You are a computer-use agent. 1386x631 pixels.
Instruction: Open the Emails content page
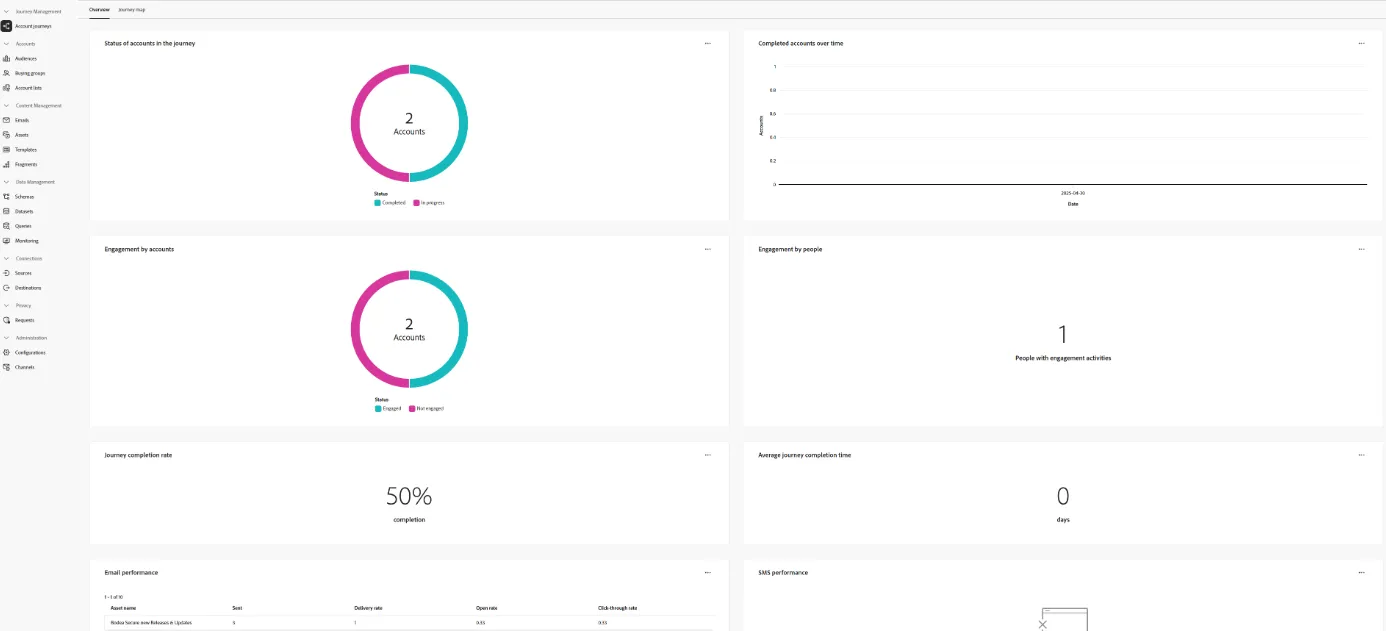tap(22, 120)
